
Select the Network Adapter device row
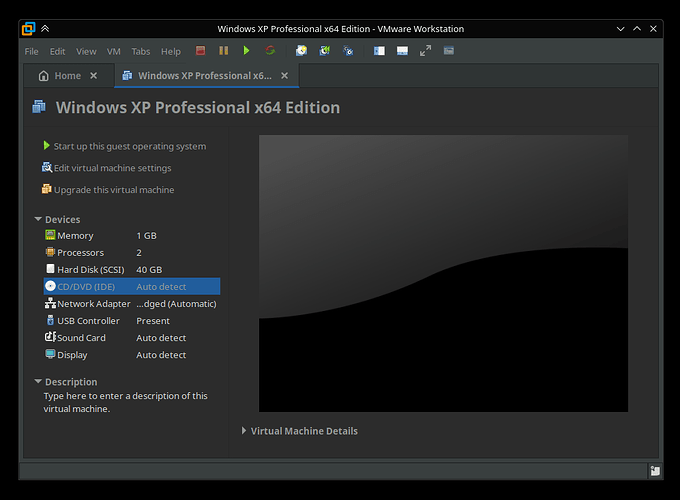[132, 304]
